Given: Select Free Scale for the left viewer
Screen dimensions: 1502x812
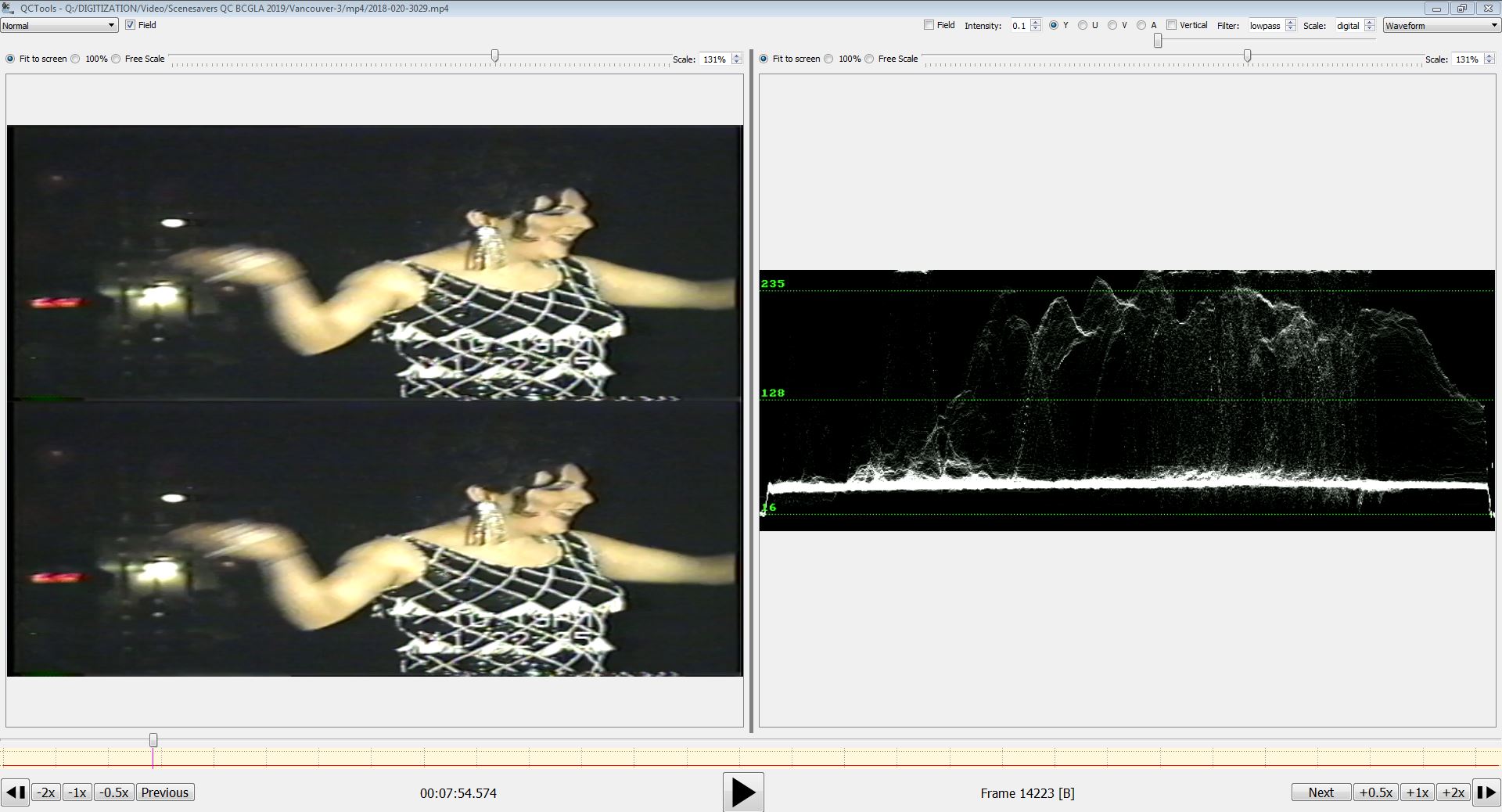Looking at the screenshot, I should tap(115, 59).
